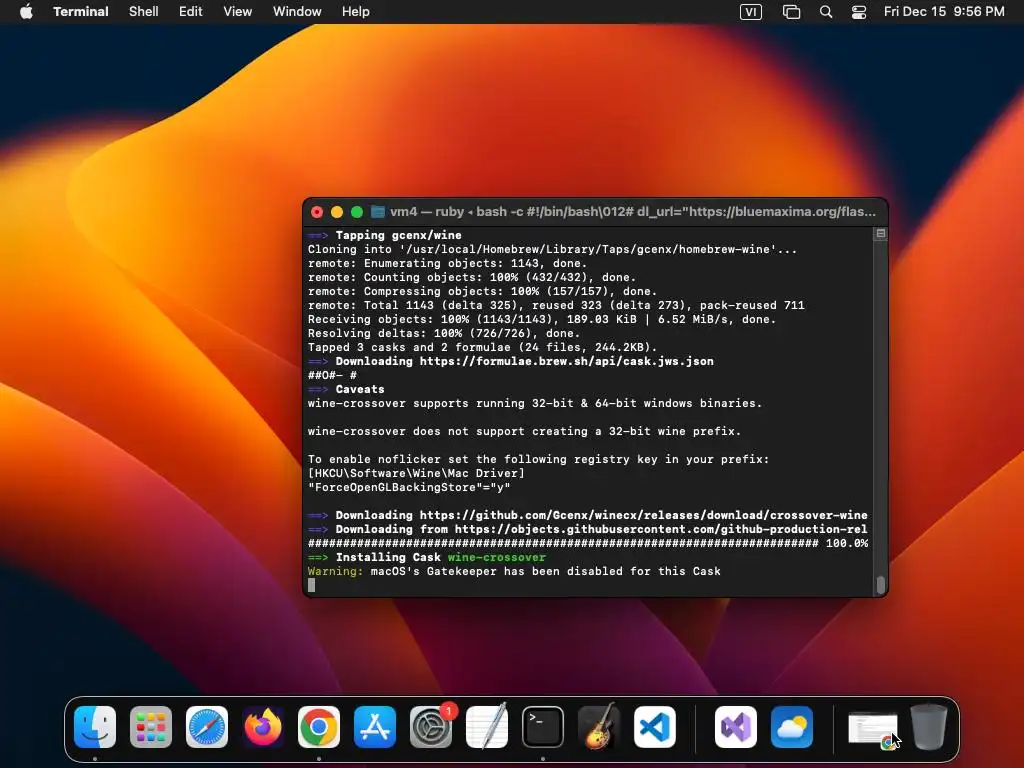Click 'Receiving objects: 100%' line

click(541, 319)
